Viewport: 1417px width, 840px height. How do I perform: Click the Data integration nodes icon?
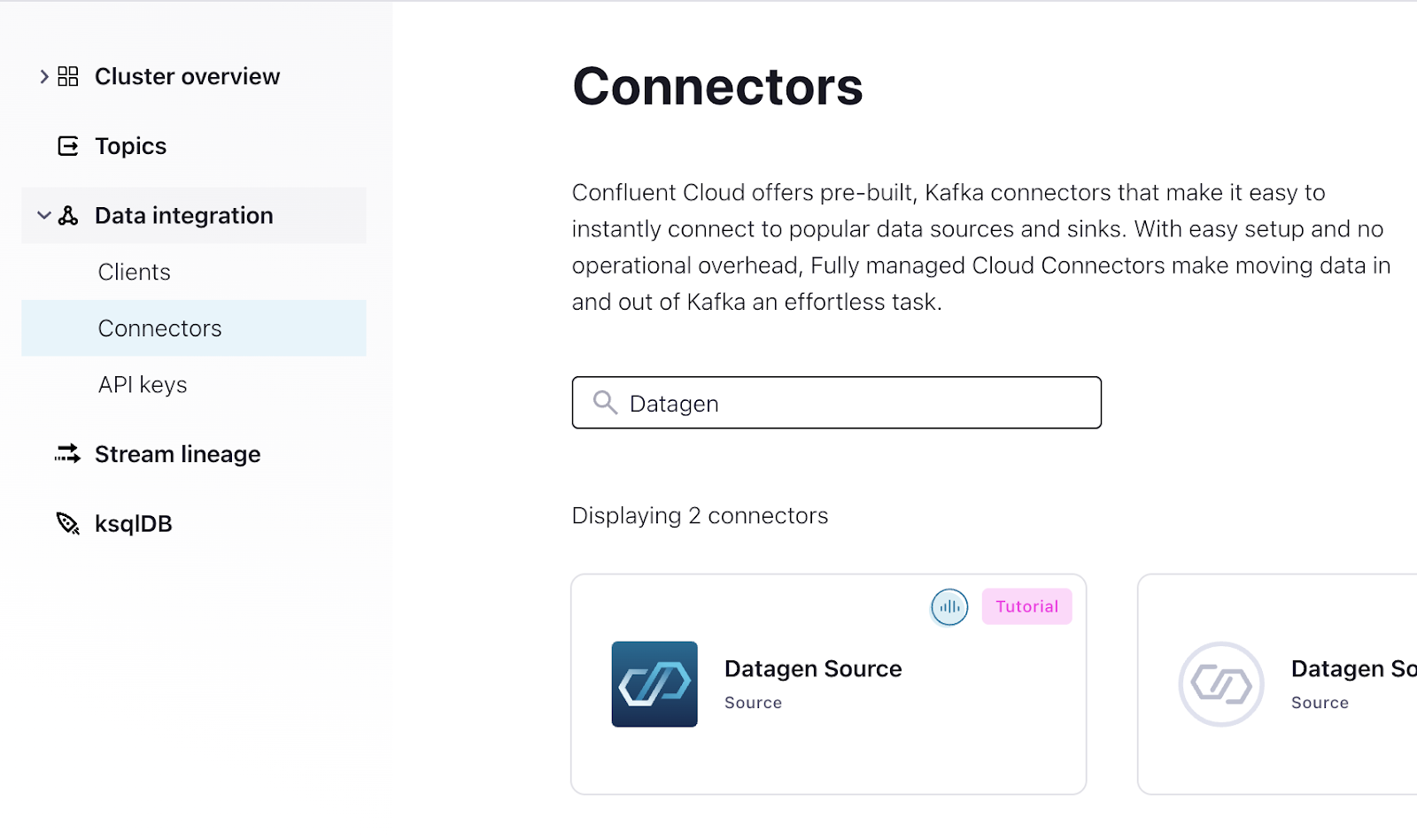coord(68,215)
